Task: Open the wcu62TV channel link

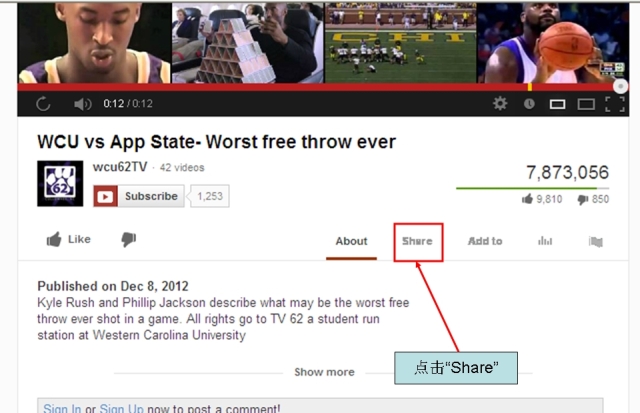Action: pyautogui.click(x=120, y=167)
